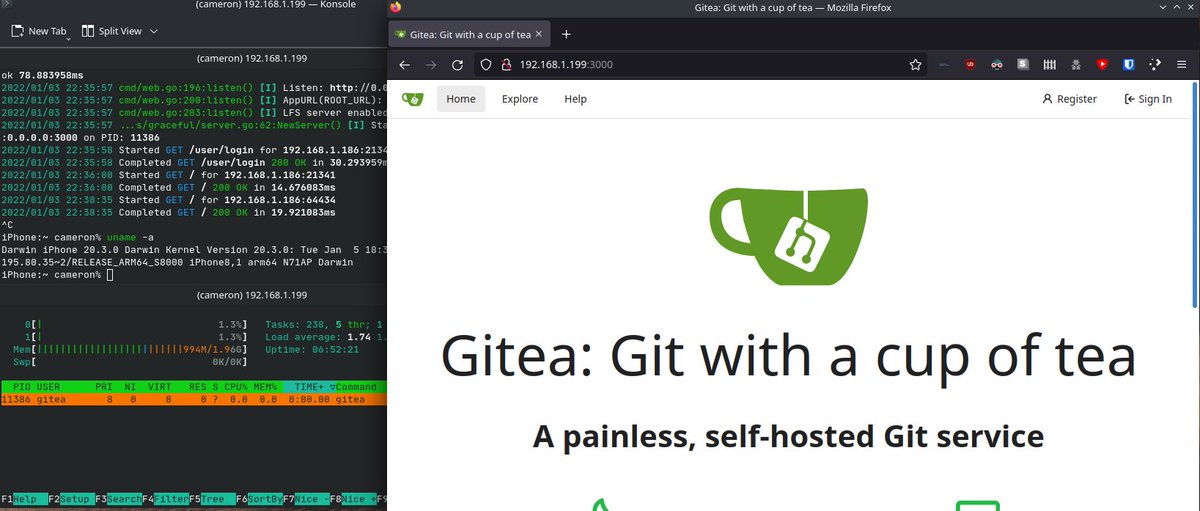The width and height of the screenshot is (1200, 511).
Task: Go back using the Firefox back arrow
Action: click(x=405, y=64)
